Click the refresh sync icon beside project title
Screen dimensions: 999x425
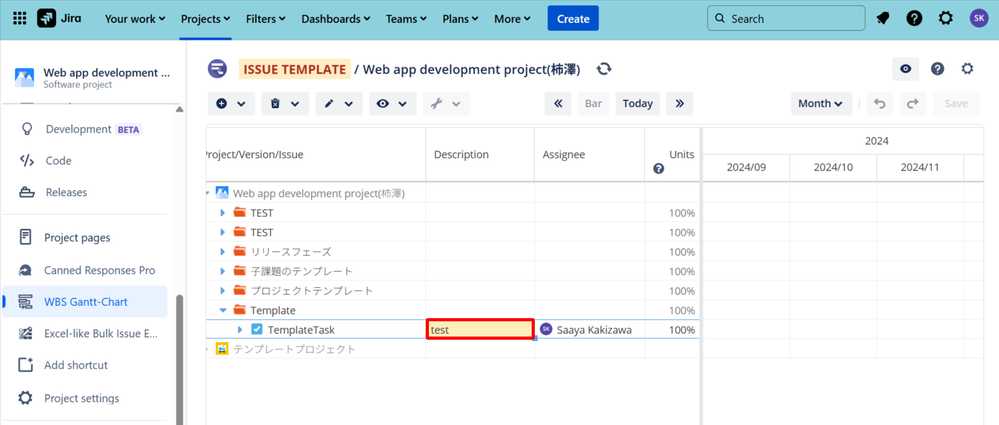[x=604, y=69]
